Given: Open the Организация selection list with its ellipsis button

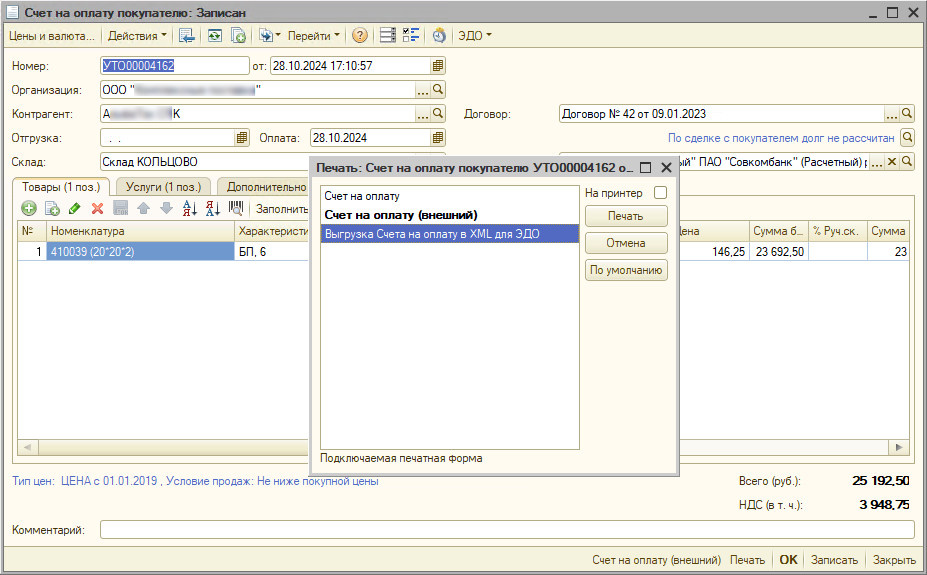Looking at the screenshot, I should point(423,90).
